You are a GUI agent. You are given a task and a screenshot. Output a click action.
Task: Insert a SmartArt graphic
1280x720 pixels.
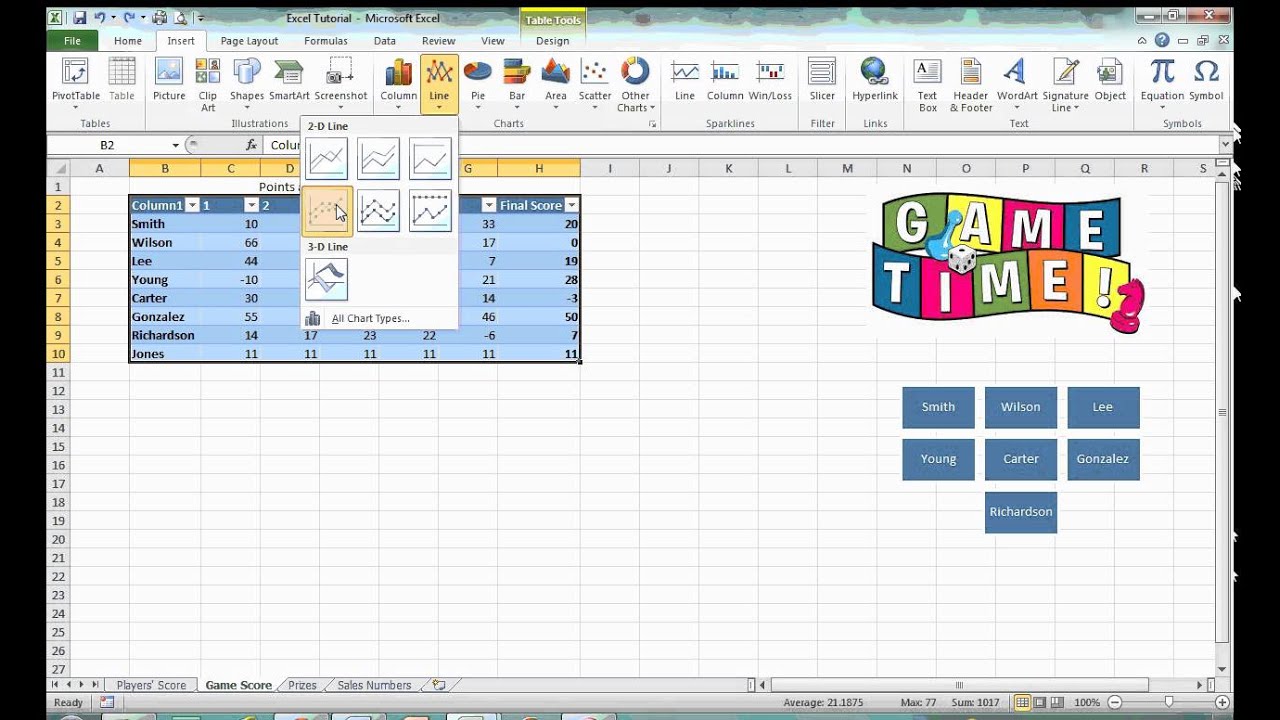pyautogui.click(x=289, y=81)
